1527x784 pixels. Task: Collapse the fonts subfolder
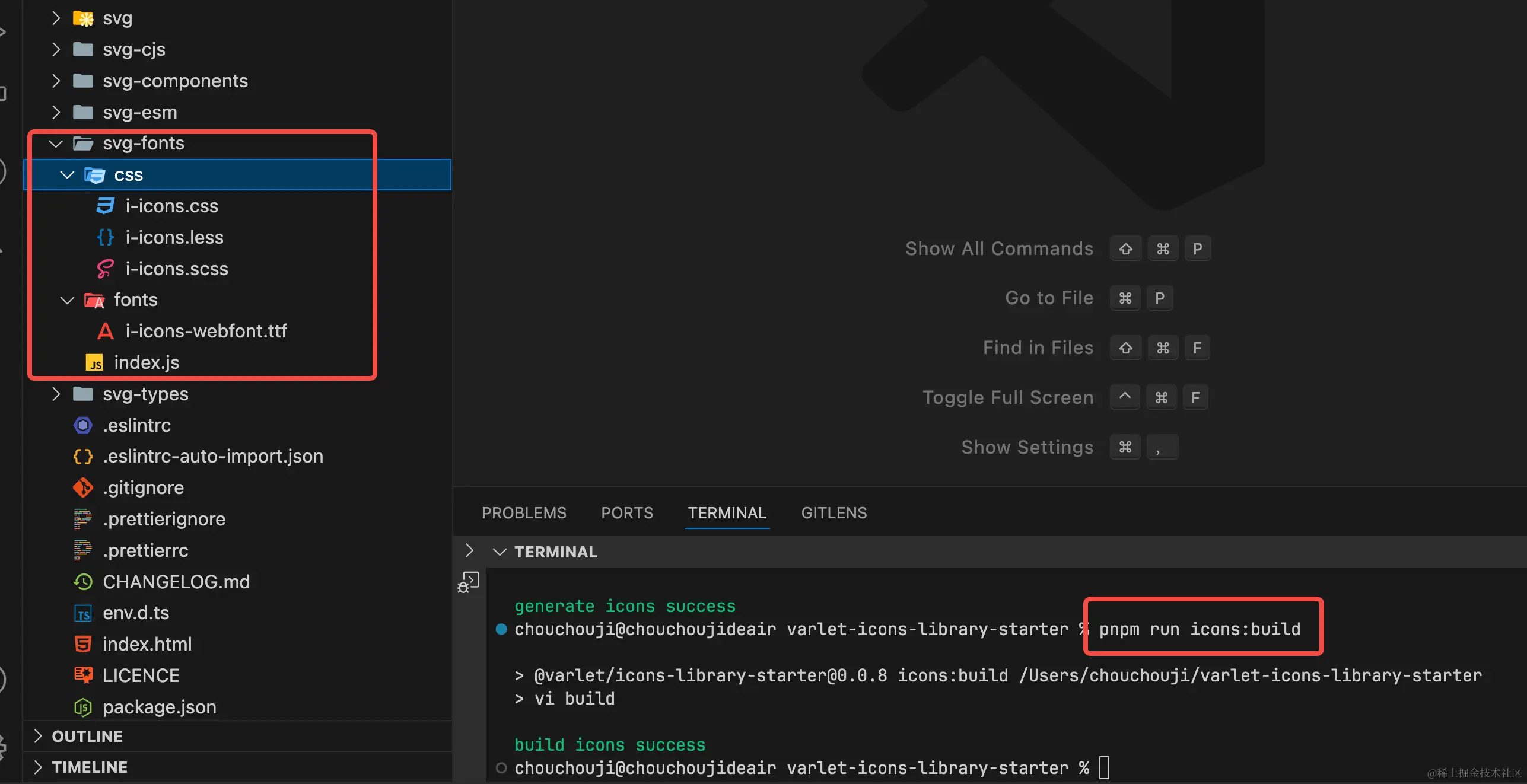coord(67,300)
